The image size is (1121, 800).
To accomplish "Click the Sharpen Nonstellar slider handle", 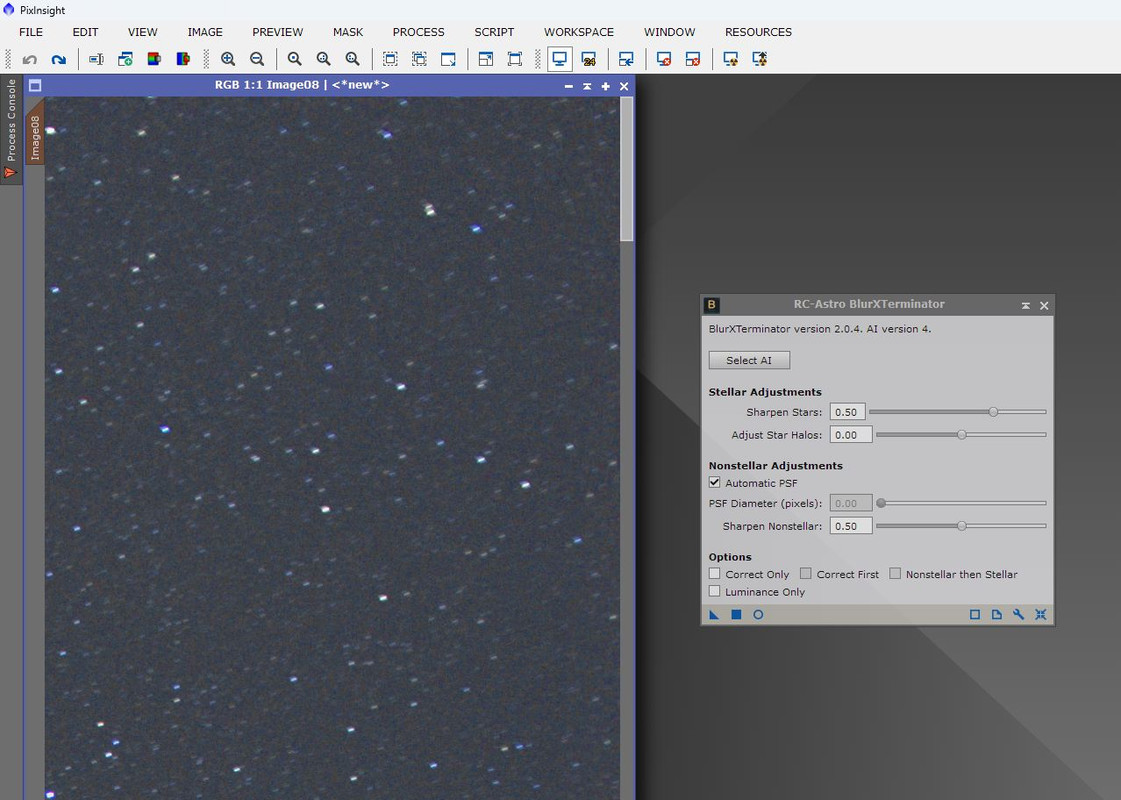I will coord(962,525).
